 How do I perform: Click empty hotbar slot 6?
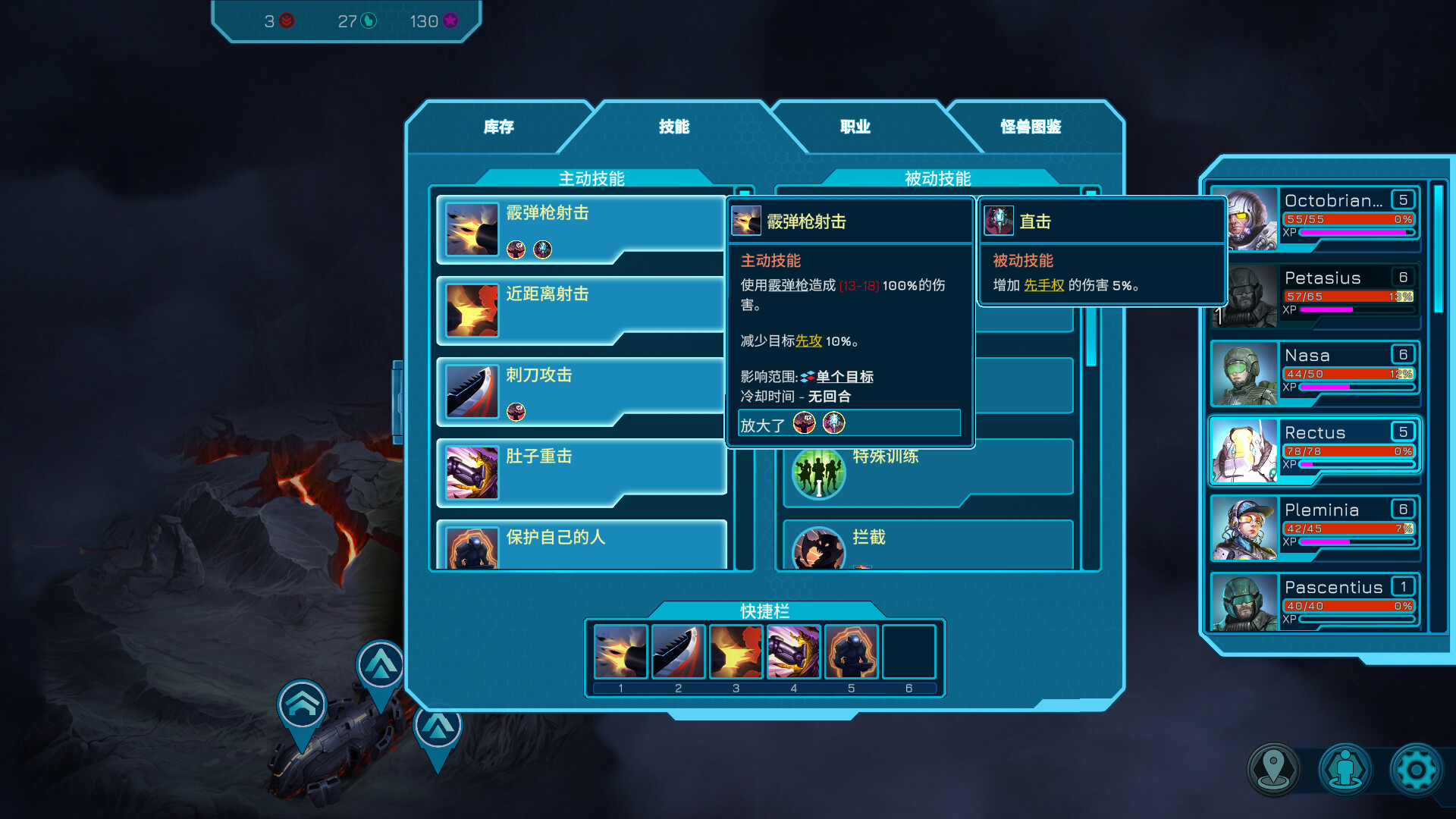[x=908, y=651]
